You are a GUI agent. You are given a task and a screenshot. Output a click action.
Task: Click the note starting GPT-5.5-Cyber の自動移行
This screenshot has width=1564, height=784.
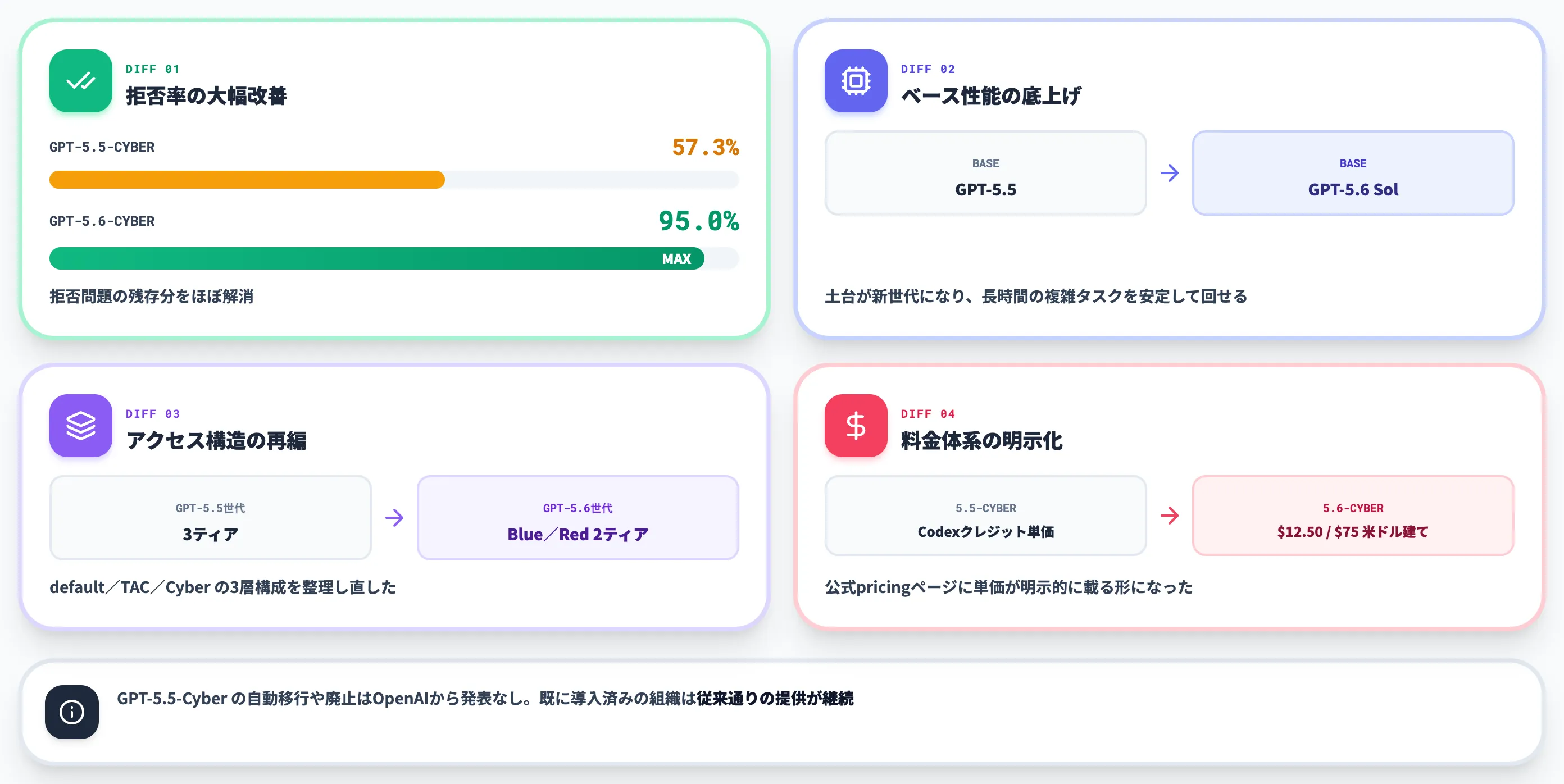[x=485, y=699]
